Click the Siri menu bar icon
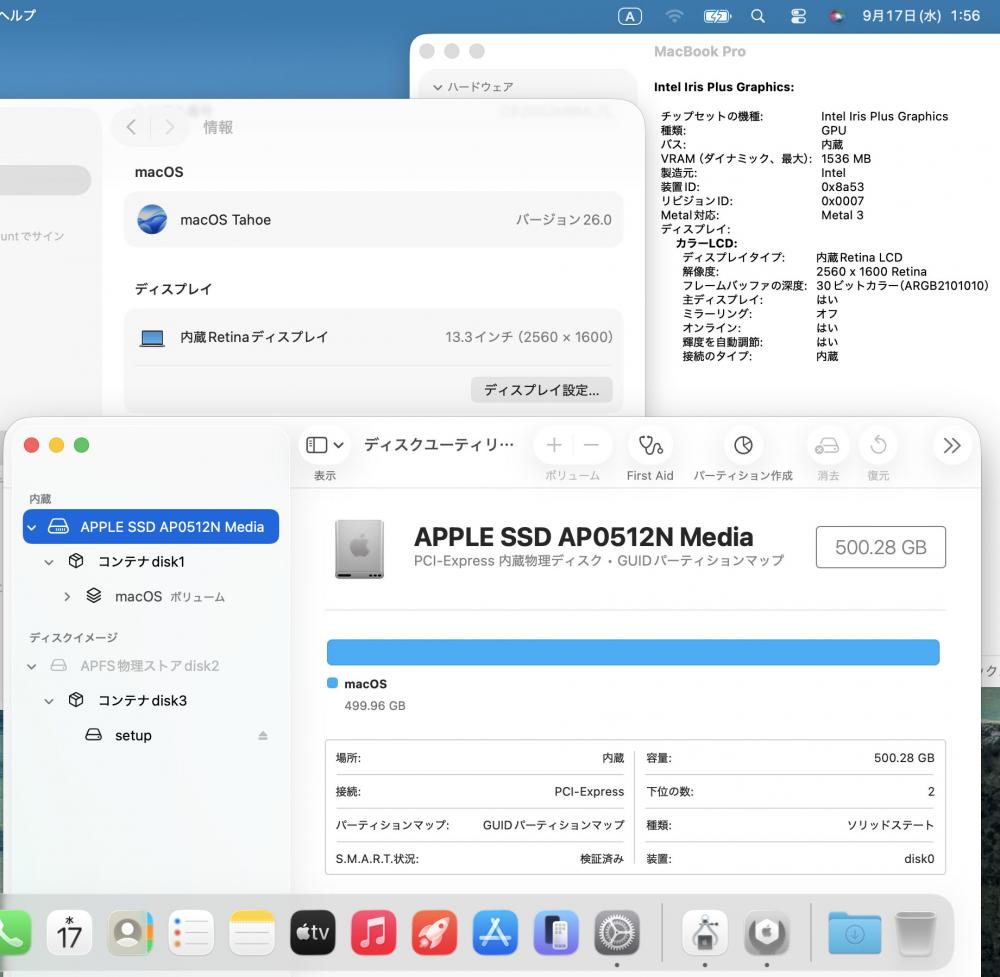The height and width of the screenshot is (977, 1000). [x=836, y=16]
